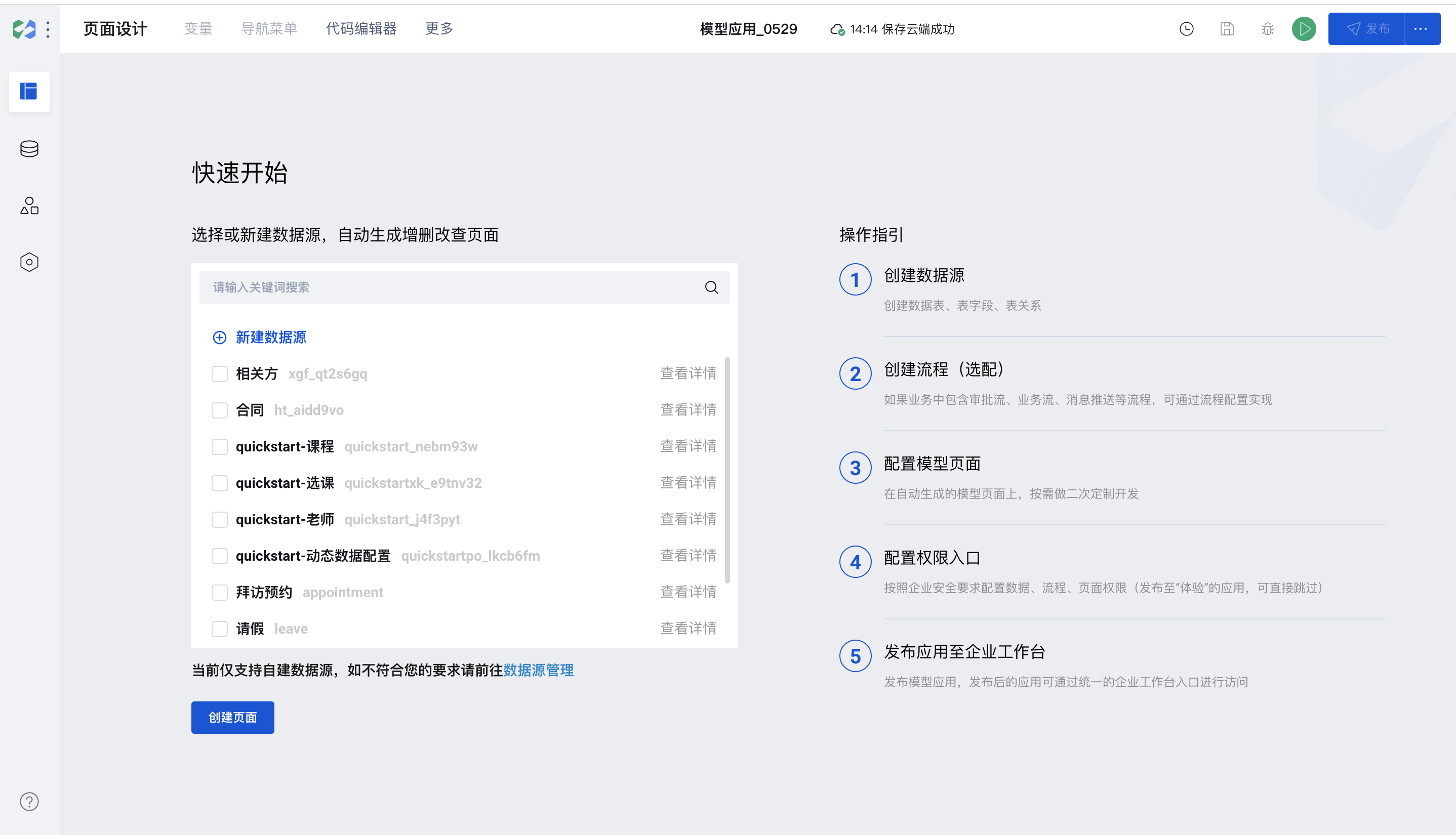
Task: View details for quickstart-课程
Action: tap(689, 446)
